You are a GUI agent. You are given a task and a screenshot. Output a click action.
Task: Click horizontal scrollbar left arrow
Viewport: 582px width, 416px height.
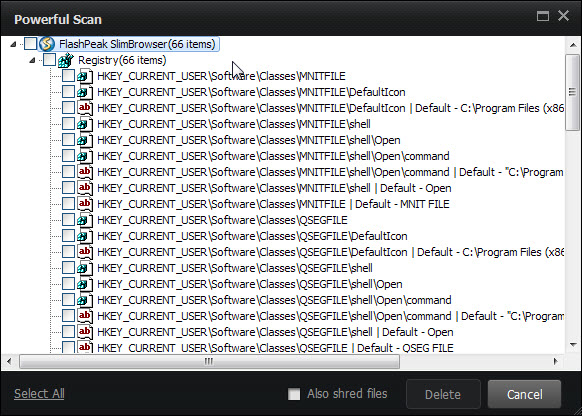pyautogui.click(x=9, y=361)
